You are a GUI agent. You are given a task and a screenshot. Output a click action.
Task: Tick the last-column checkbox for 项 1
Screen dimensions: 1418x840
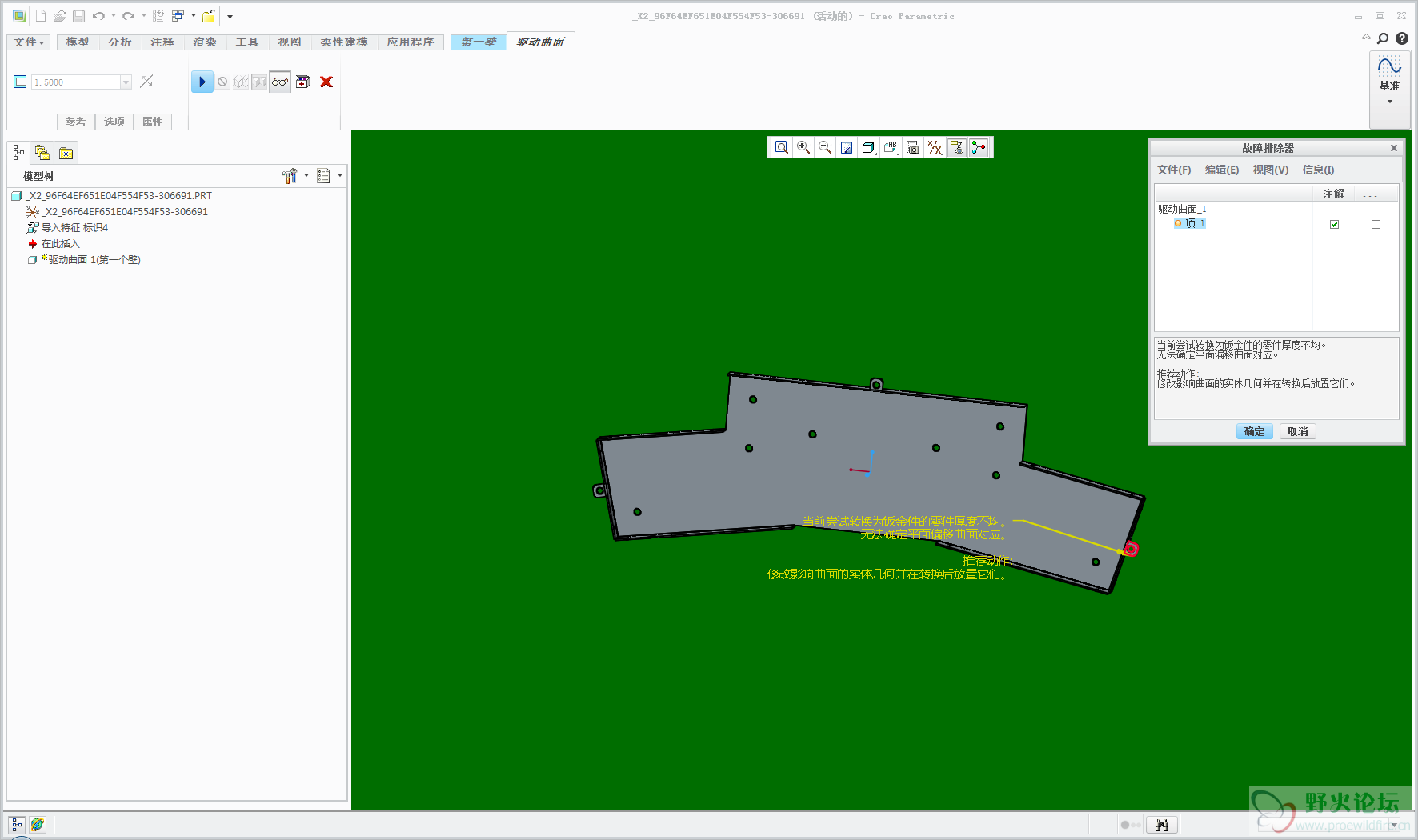tap(1376, 224)
